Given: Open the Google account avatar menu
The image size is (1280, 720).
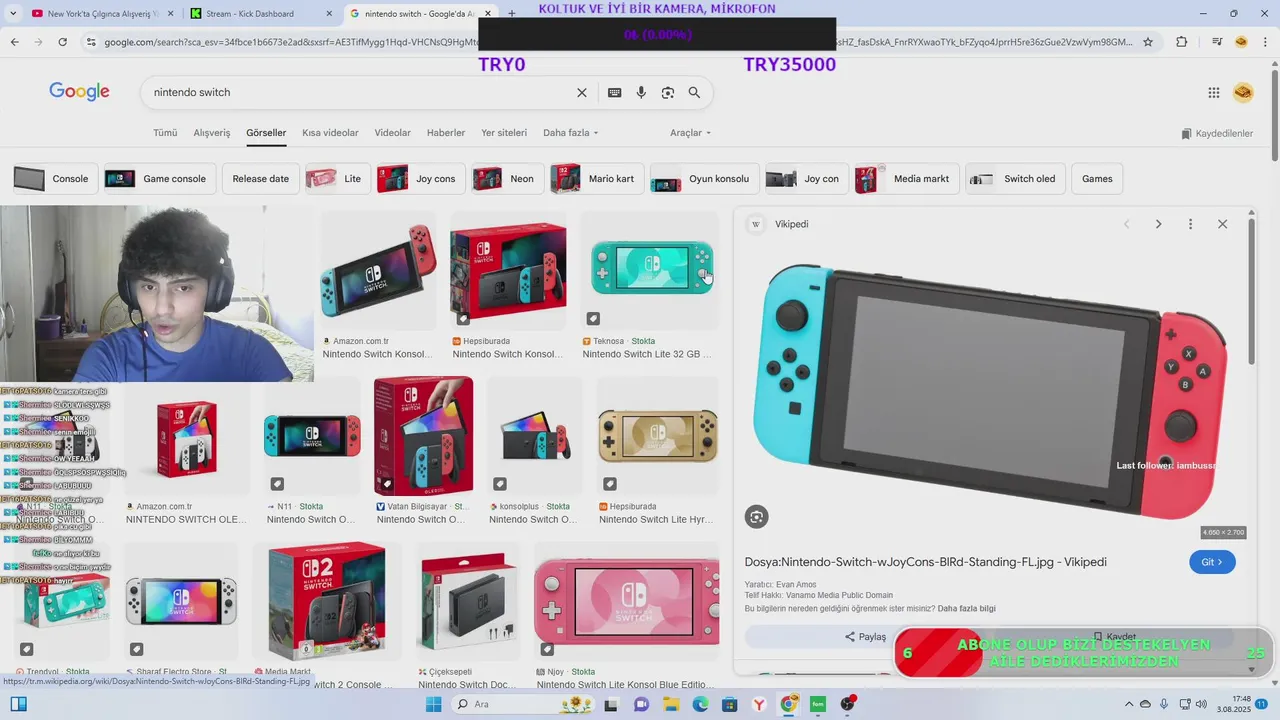Looking at the screenshot, I should click(x=1243, y=92).
